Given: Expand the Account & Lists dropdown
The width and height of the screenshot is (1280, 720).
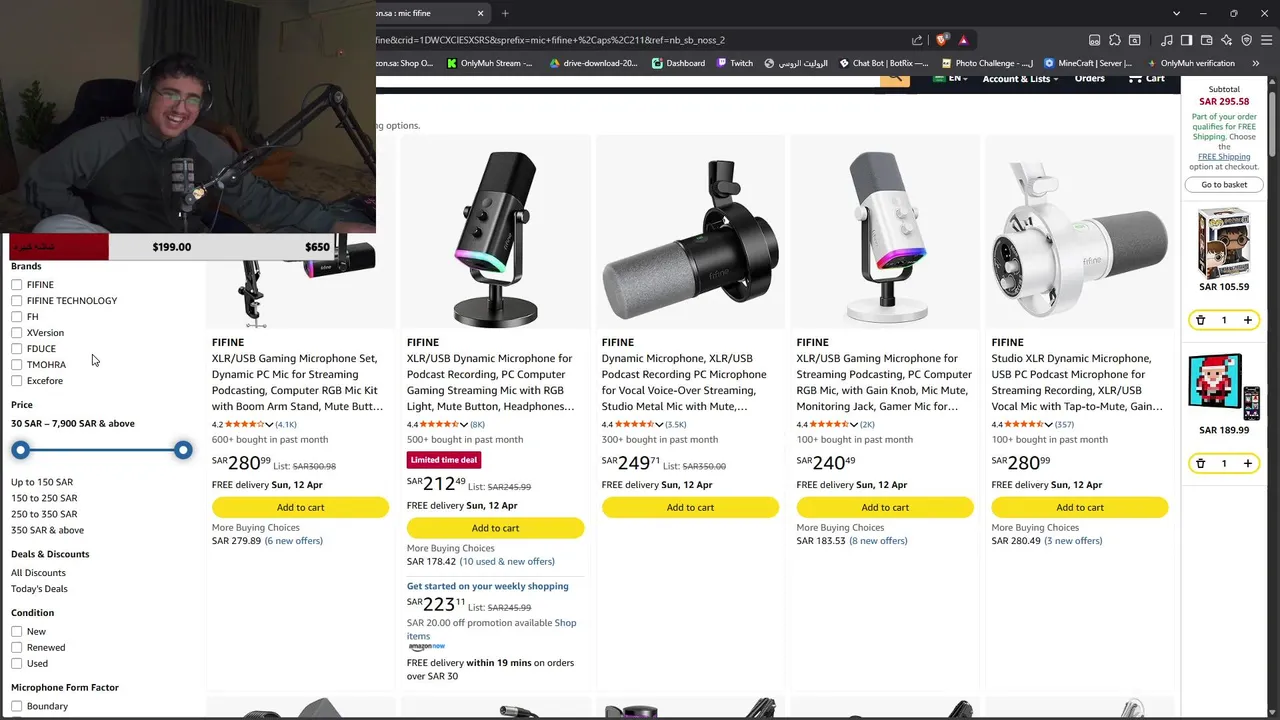Looking at the screenshot, I should [1019, 79].
